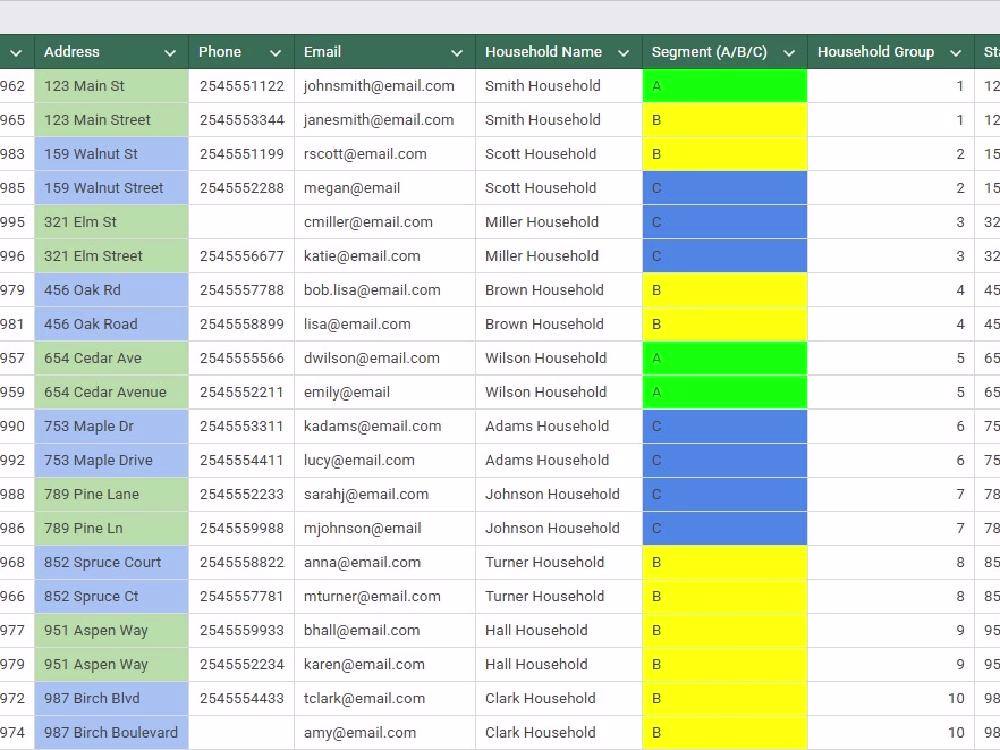Image resolution: width=1000 pixels, height=750 pixels.
Task: Select cell '321 Elm St'
Action: pos(112,222)
